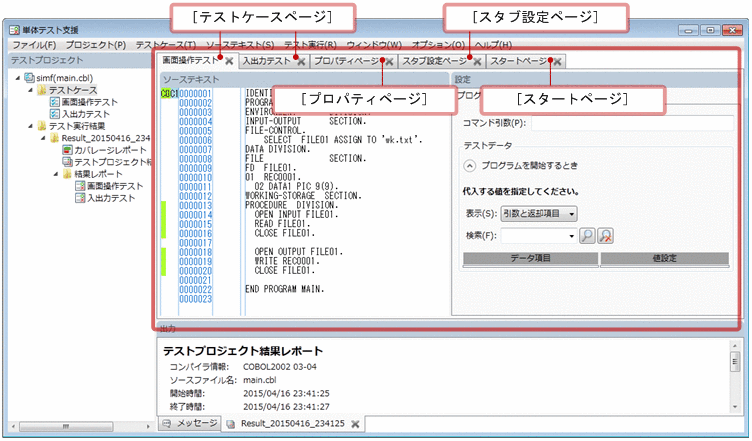Close the スタートページ tab

(x=557, y=62)
